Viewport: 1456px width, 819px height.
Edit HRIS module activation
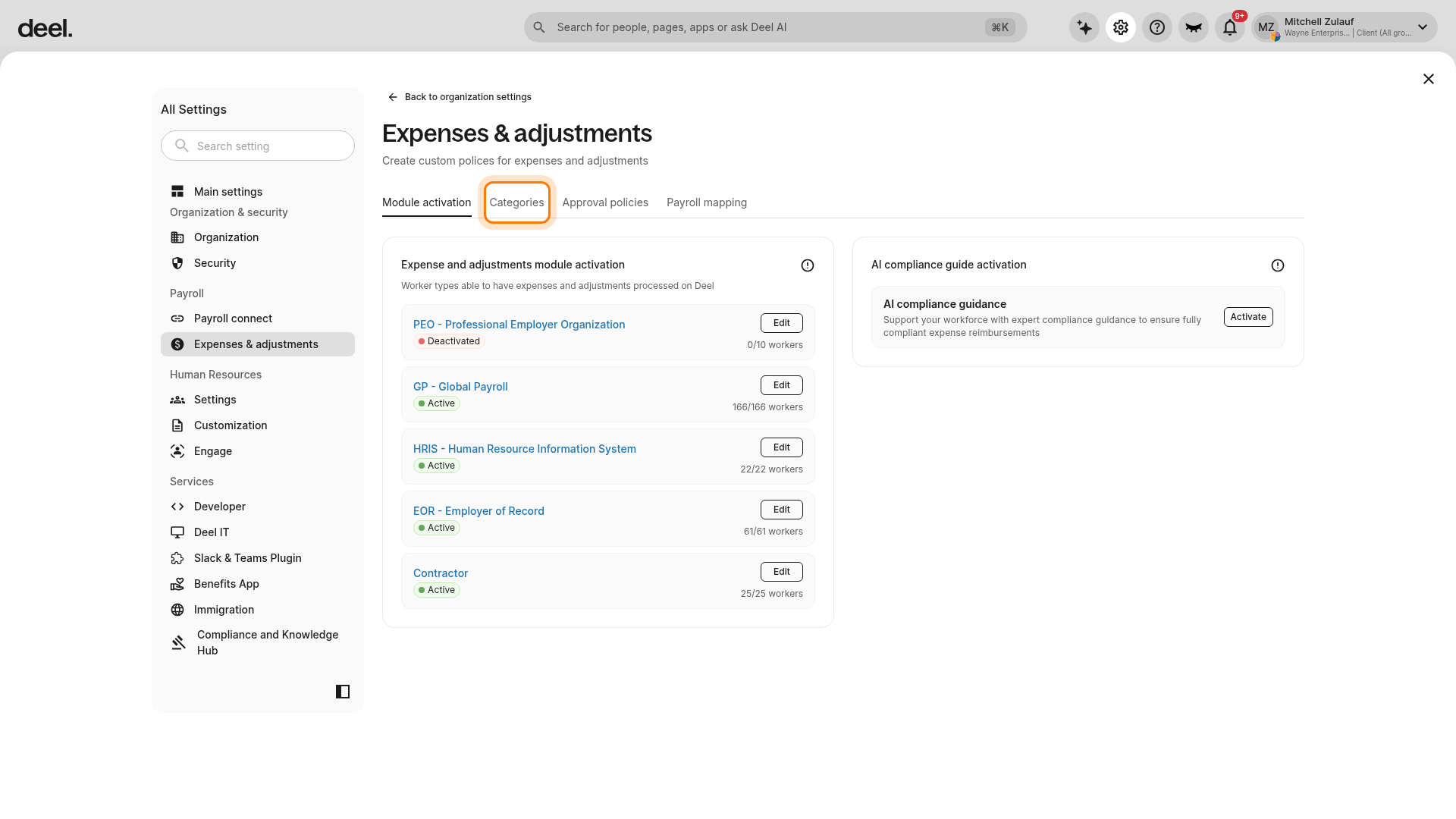point(782,447)
